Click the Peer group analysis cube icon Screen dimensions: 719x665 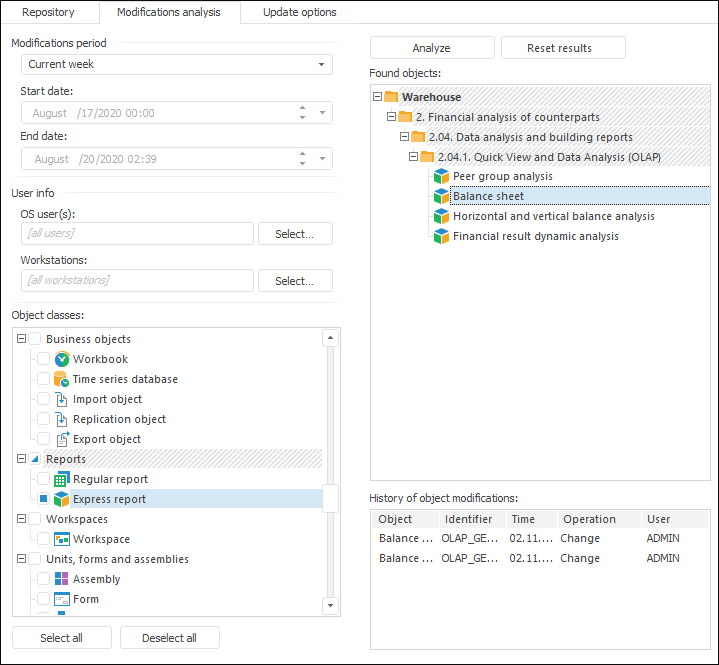click(x=441, y=176)
